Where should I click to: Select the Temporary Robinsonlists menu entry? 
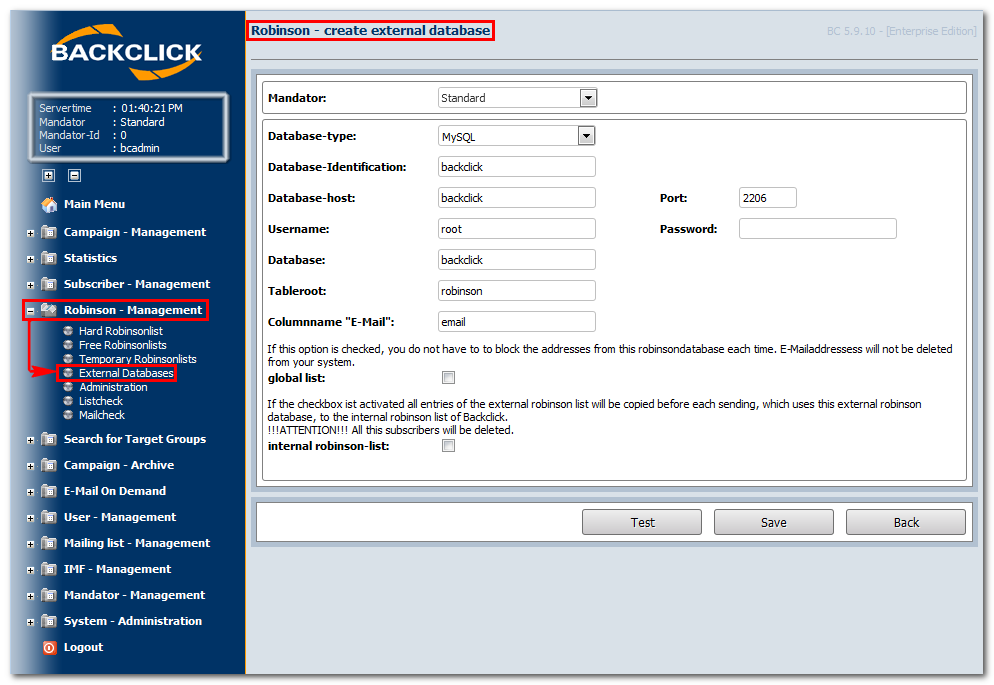click(138, 359)
